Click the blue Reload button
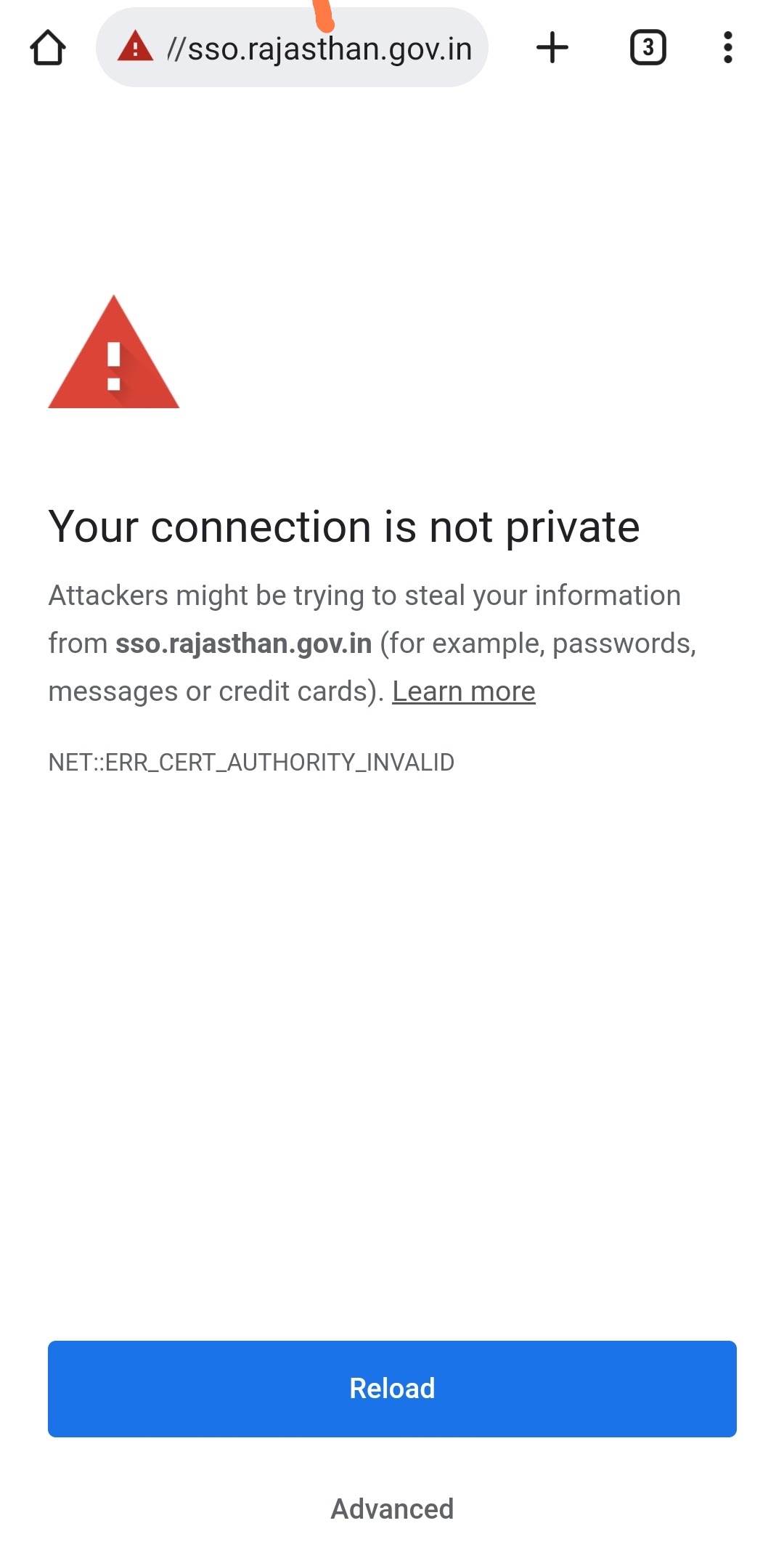 click(x=392, y=1389)
